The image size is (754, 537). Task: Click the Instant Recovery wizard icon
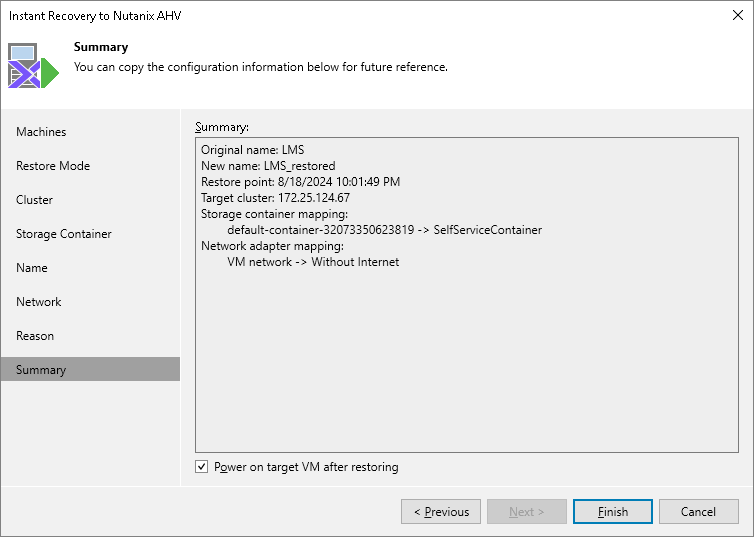[x=33, y=66]
